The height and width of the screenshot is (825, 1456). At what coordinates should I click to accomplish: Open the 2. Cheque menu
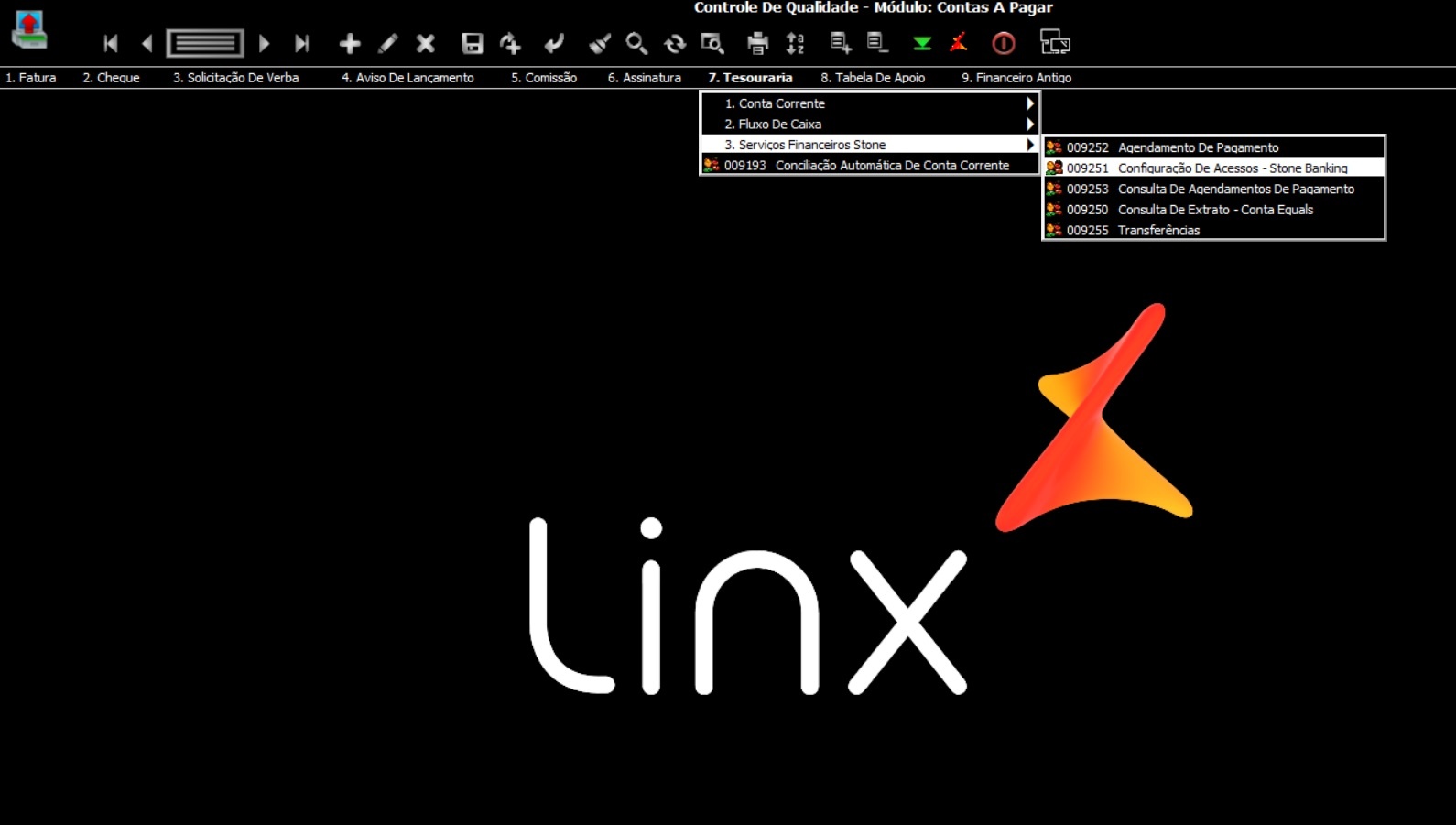[112, 78]
